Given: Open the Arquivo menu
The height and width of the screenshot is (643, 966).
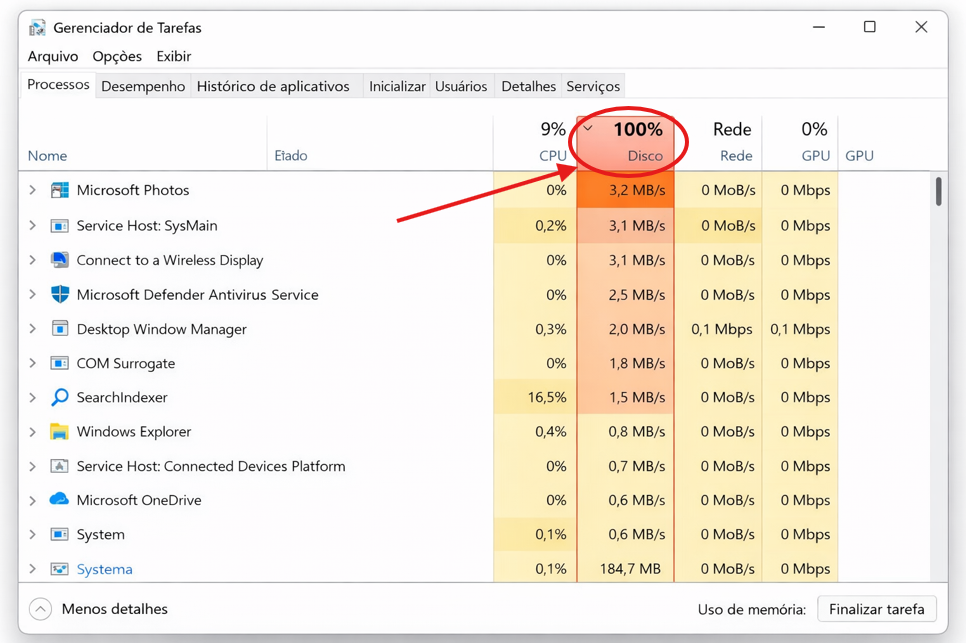Looking at the screenshot, I should (x=53, y=57).
